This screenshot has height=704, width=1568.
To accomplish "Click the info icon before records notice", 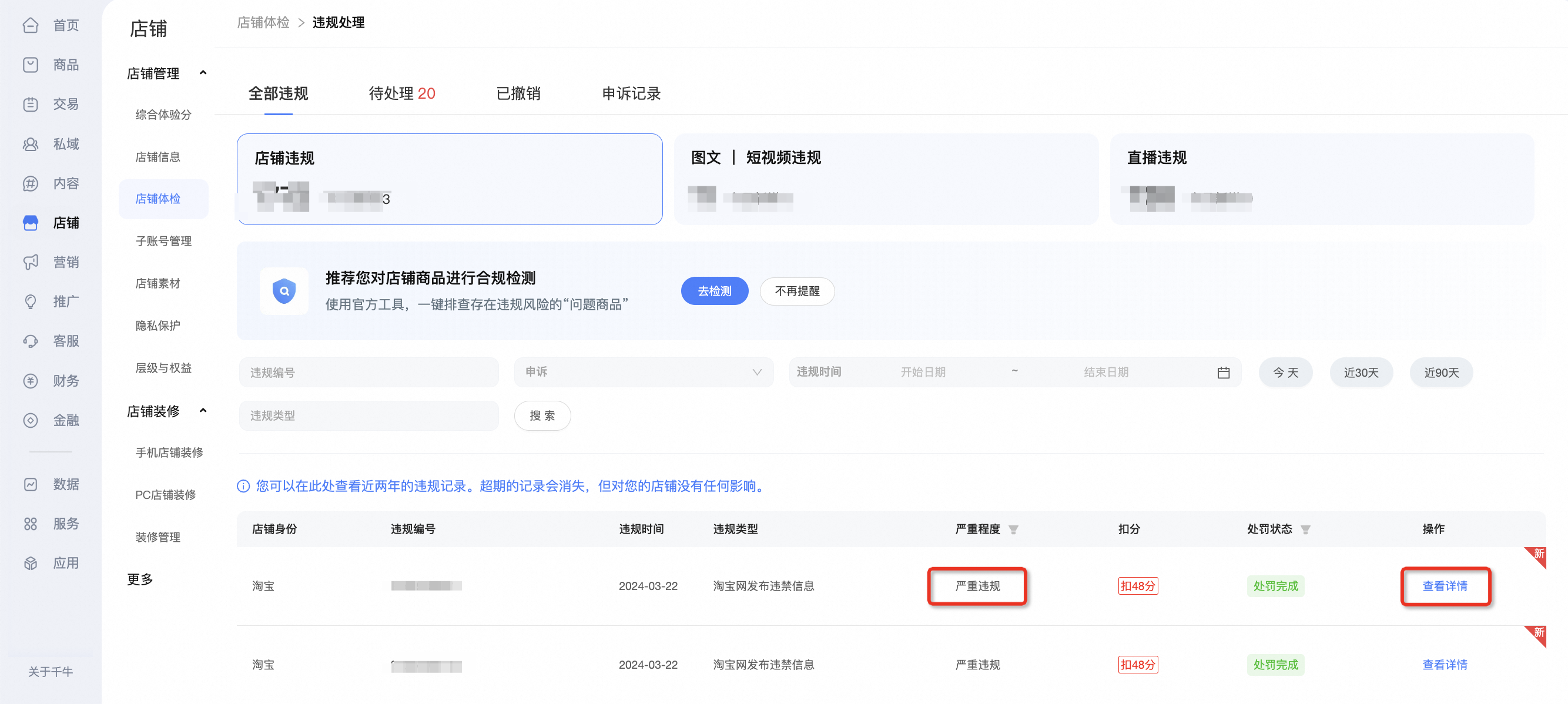I will (243, 486).
